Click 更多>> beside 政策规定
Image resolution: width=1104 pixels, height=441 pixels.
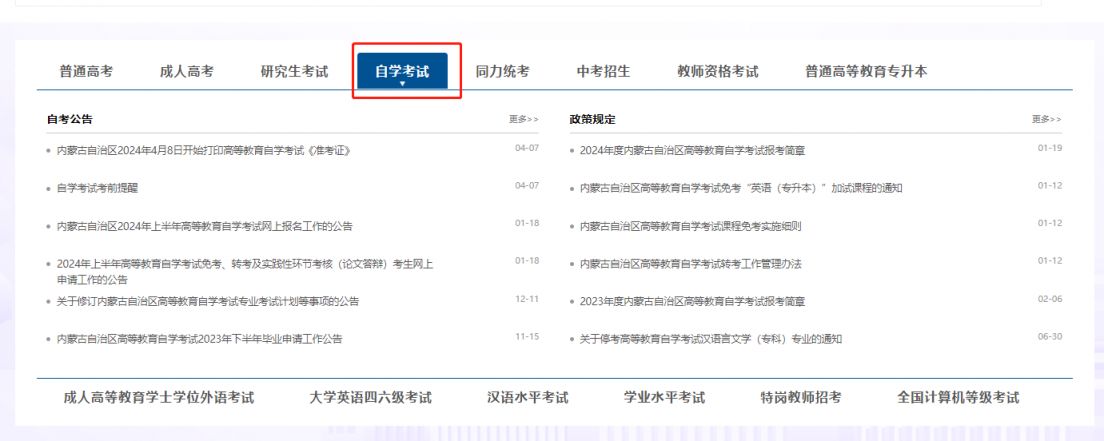tap(1046, 119)
